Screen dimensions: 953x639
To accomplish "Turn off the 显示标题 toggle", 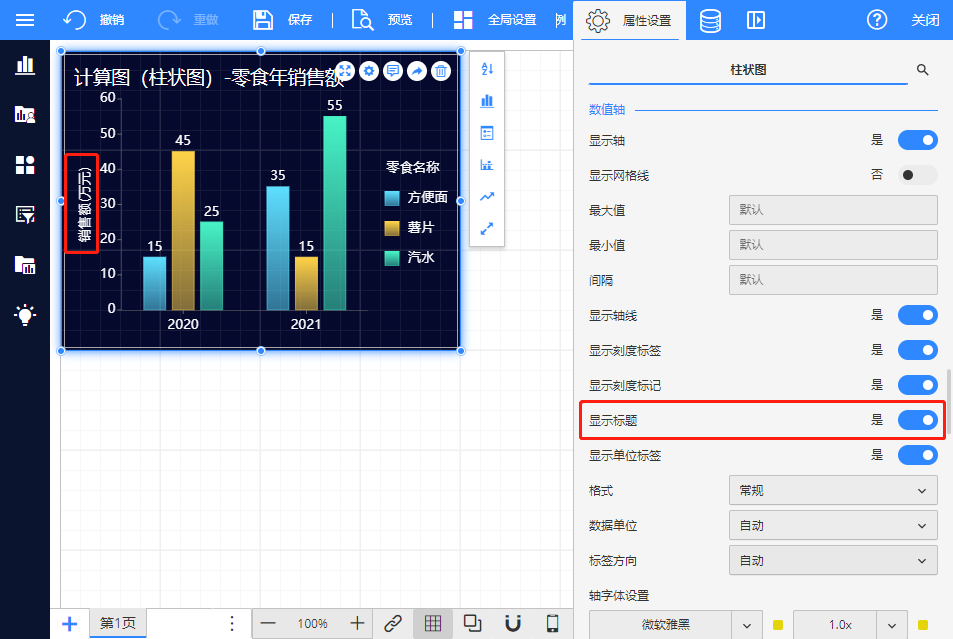I will click(917, 420).
